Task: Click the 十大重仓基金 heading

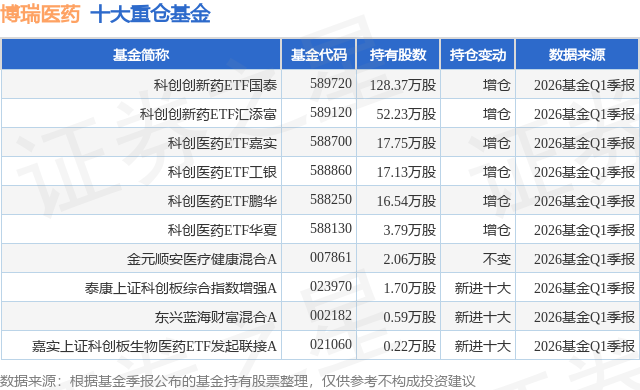Action: 150,15
